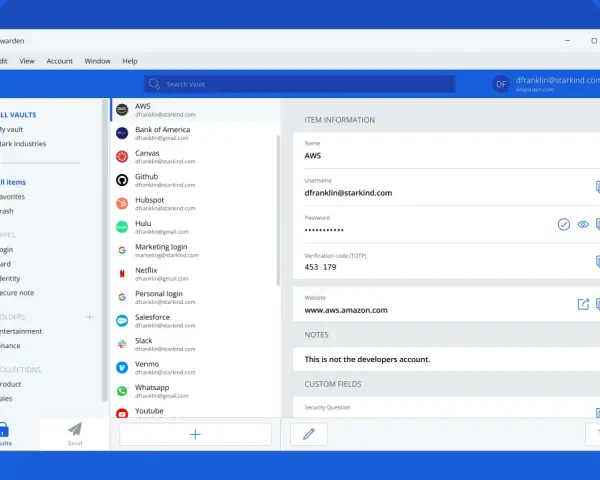Add a new vault item with plus button
Screen dimensions: 600x480
[195, 434]
